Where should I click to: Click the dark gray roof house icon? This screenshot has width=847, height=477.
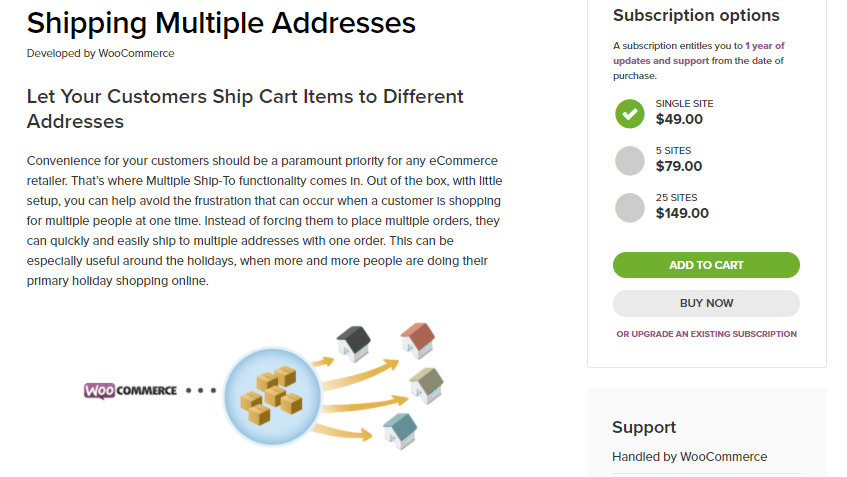(x=354, y=342)
